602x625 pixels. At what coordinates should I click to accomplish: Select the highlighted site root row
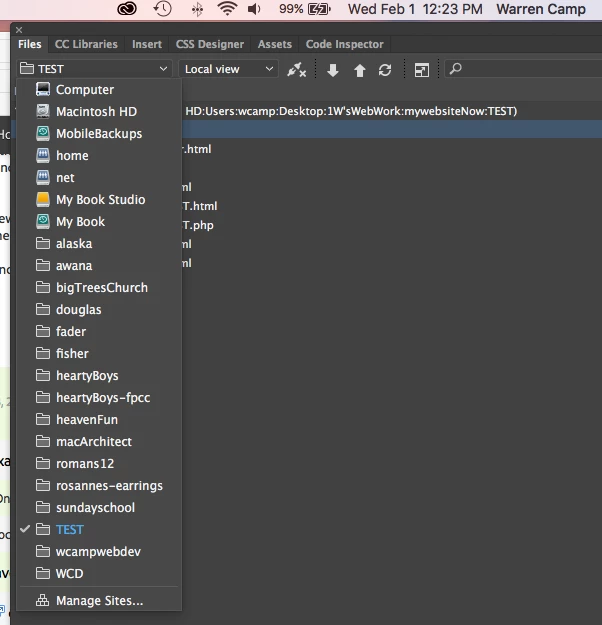coord(392,130)
